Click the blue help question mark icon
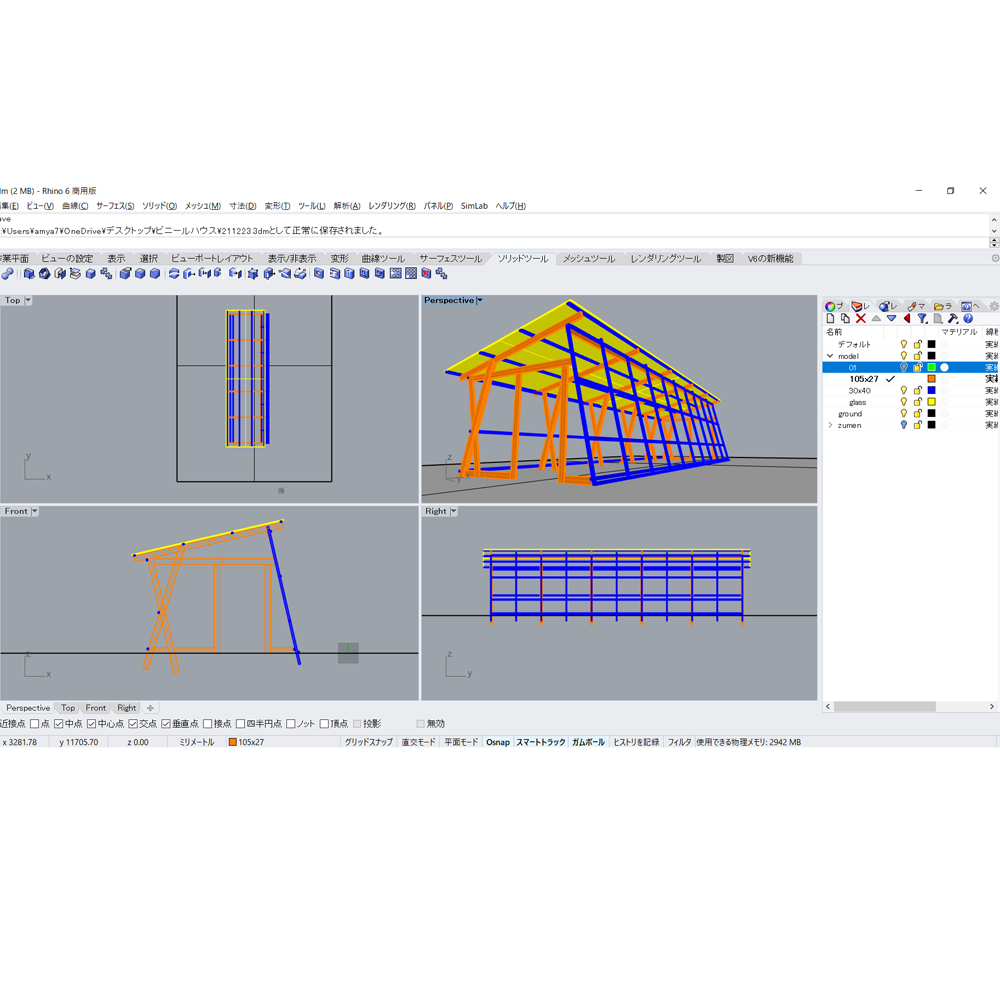Viewport: 1000px width, 1001px height. click(x=968, y=319)
